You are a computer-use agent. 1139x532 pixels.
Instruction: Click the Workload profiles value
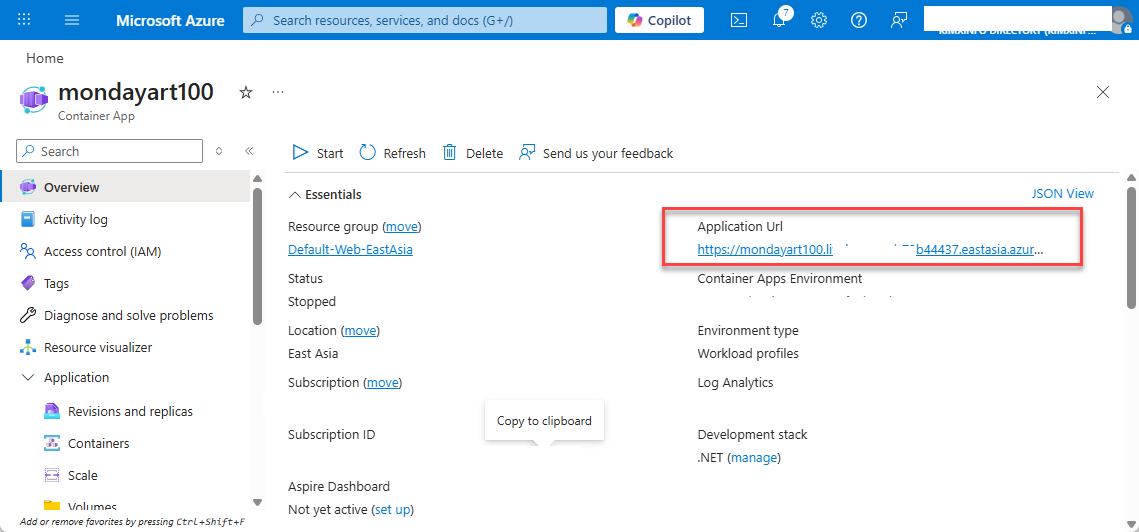point(748,354)
